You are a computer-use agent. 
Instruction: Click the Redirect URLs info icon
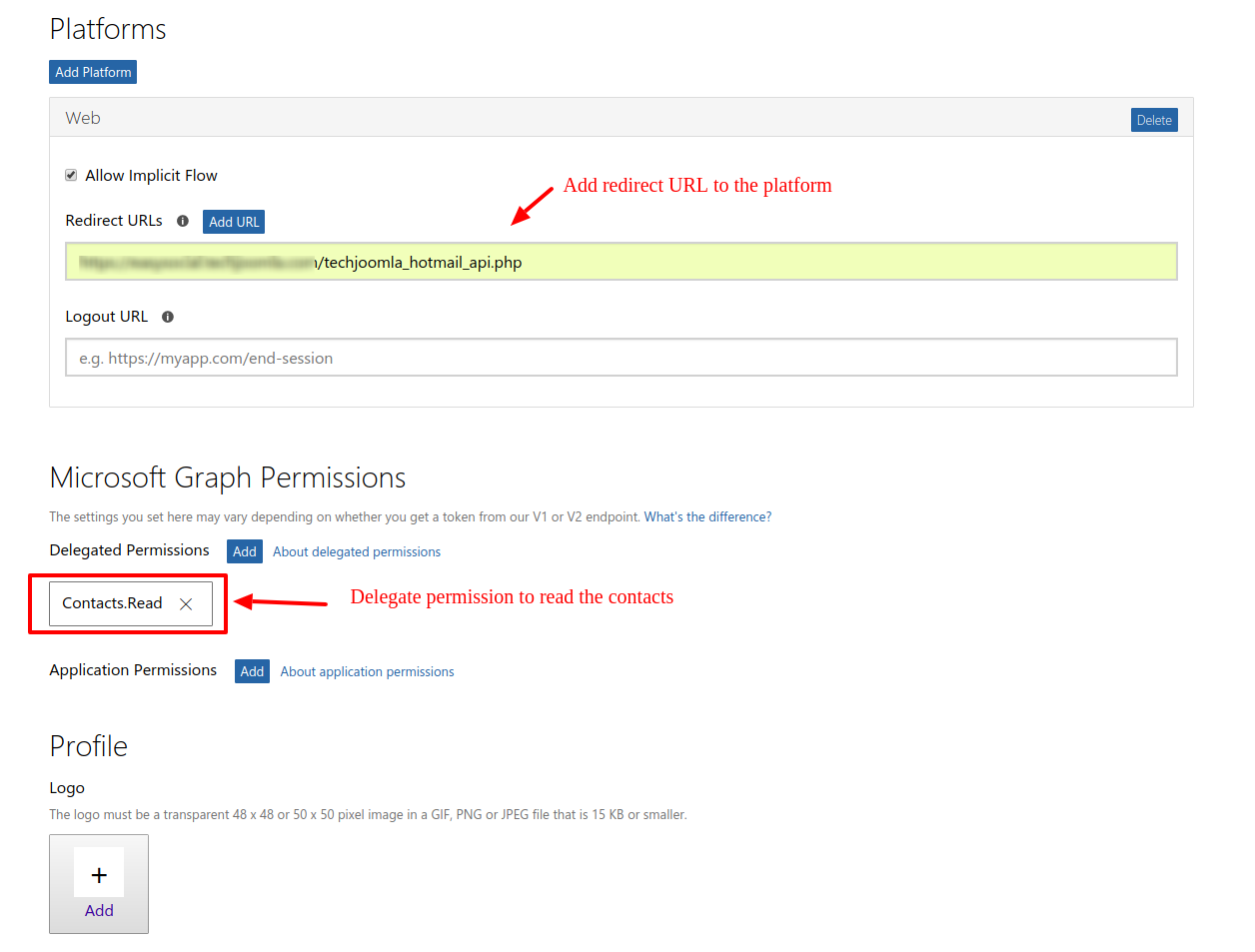[183, 221]
